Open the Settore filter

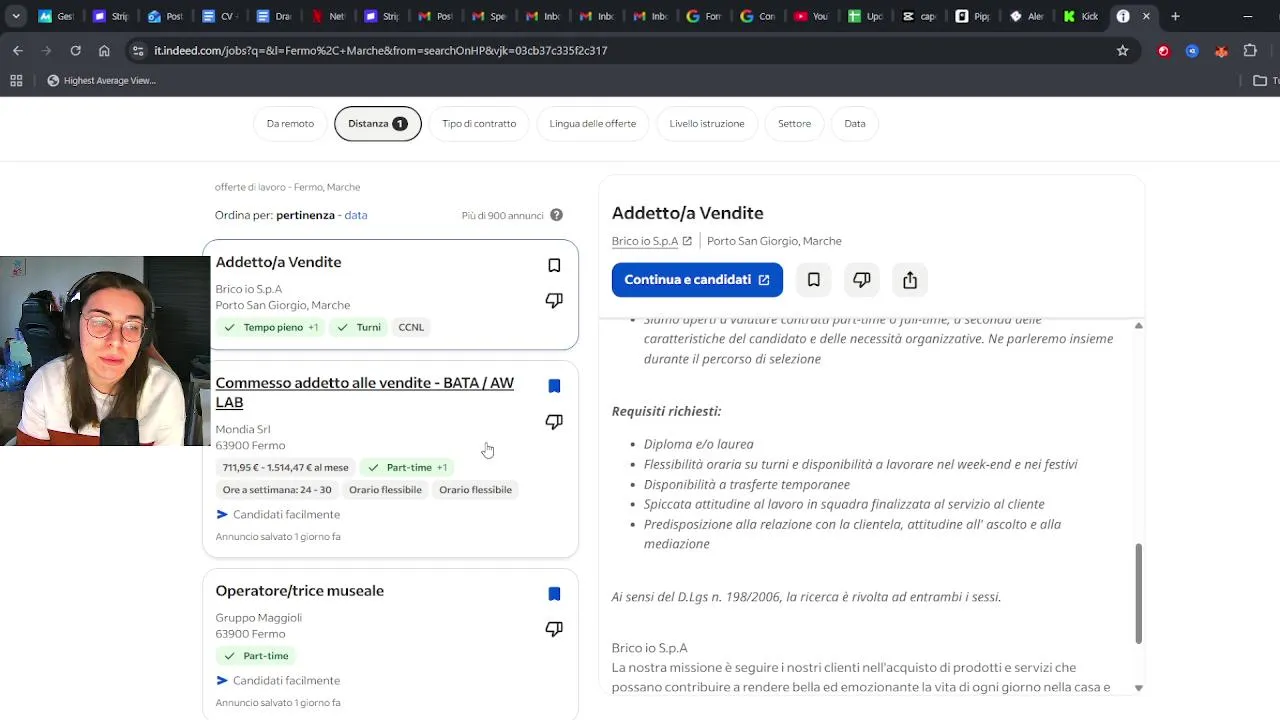tap(795, 124)
